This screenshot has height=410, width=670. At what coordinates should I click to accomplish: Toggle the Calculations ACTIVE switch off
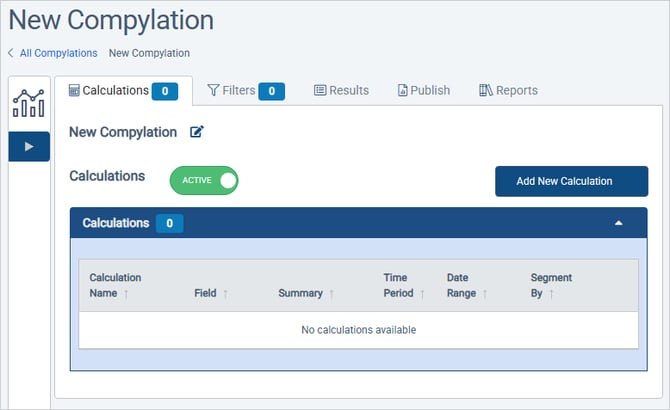pyautogui.click(x=205, y=180)
